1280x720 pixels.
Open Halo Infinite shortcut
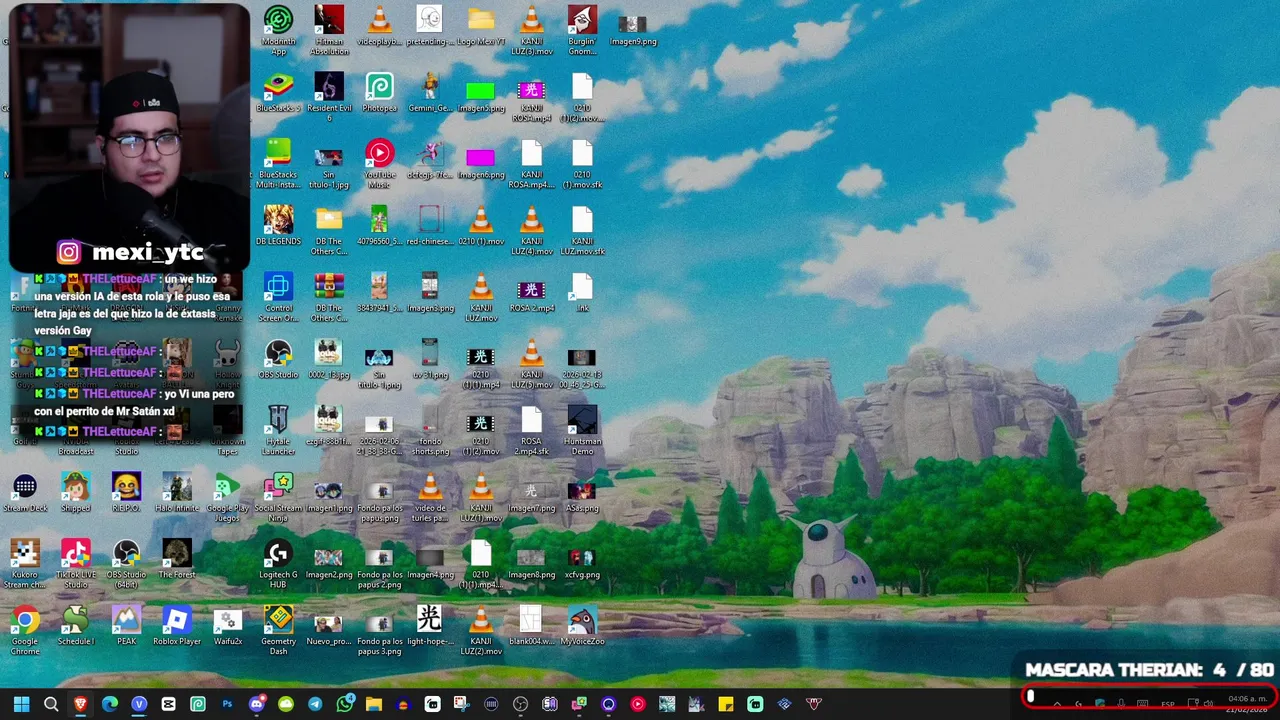[x=177, y=493]
